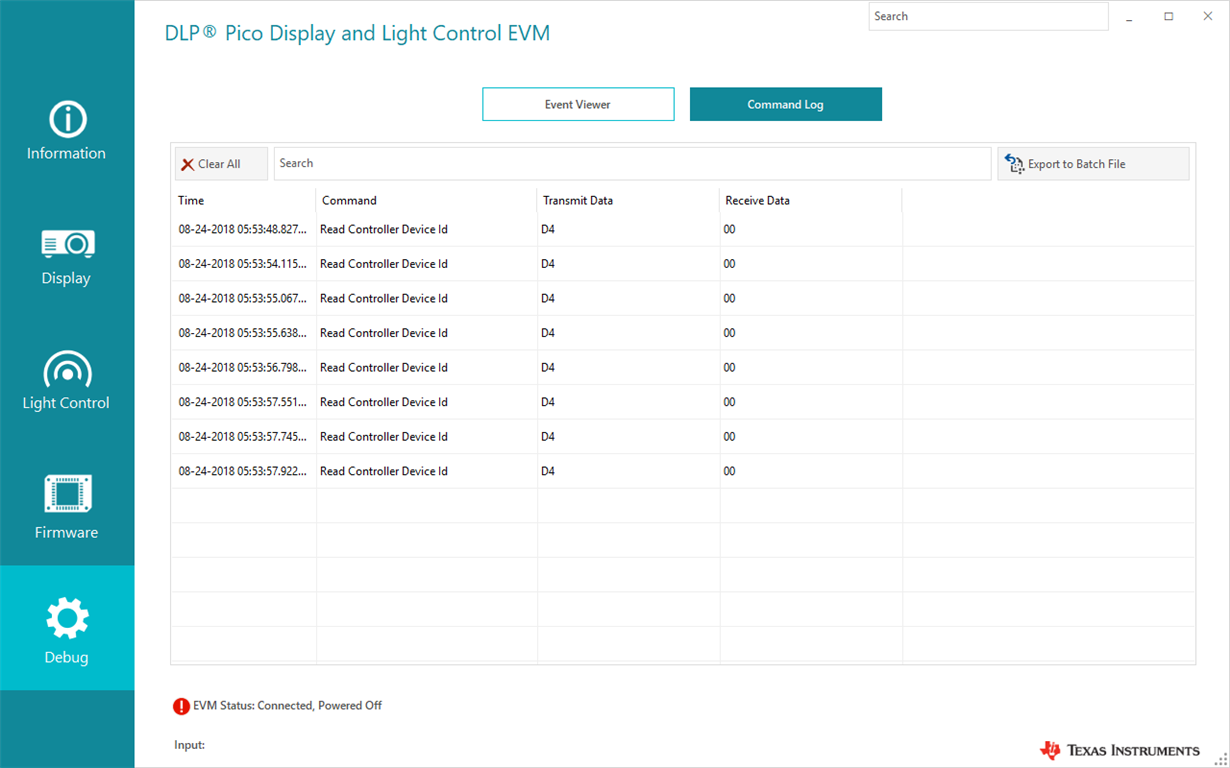Image resolution: width=1230 pixels, height=768 pixels.
Task: Click the Clear All button label
Action: 219,164
